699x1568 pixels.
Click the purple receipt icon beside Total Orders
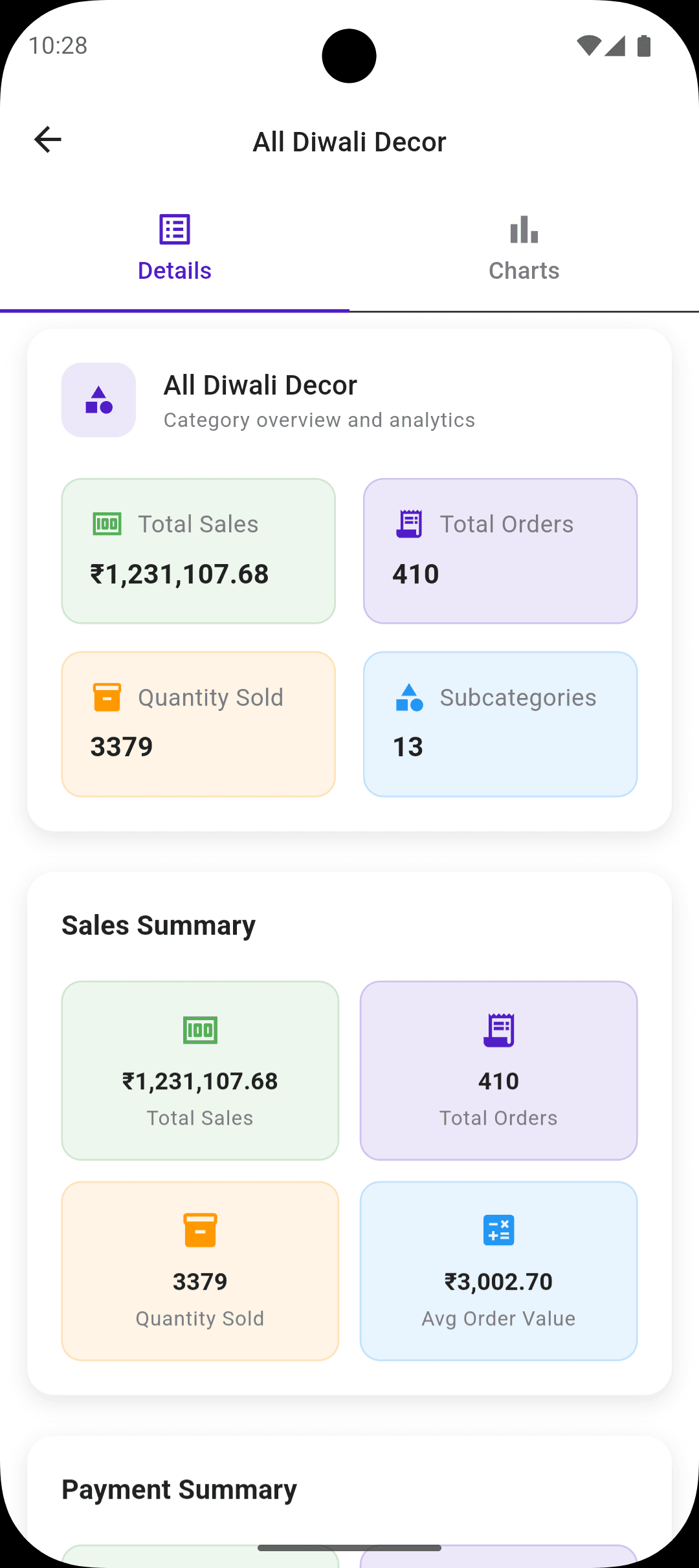[409, 524]
